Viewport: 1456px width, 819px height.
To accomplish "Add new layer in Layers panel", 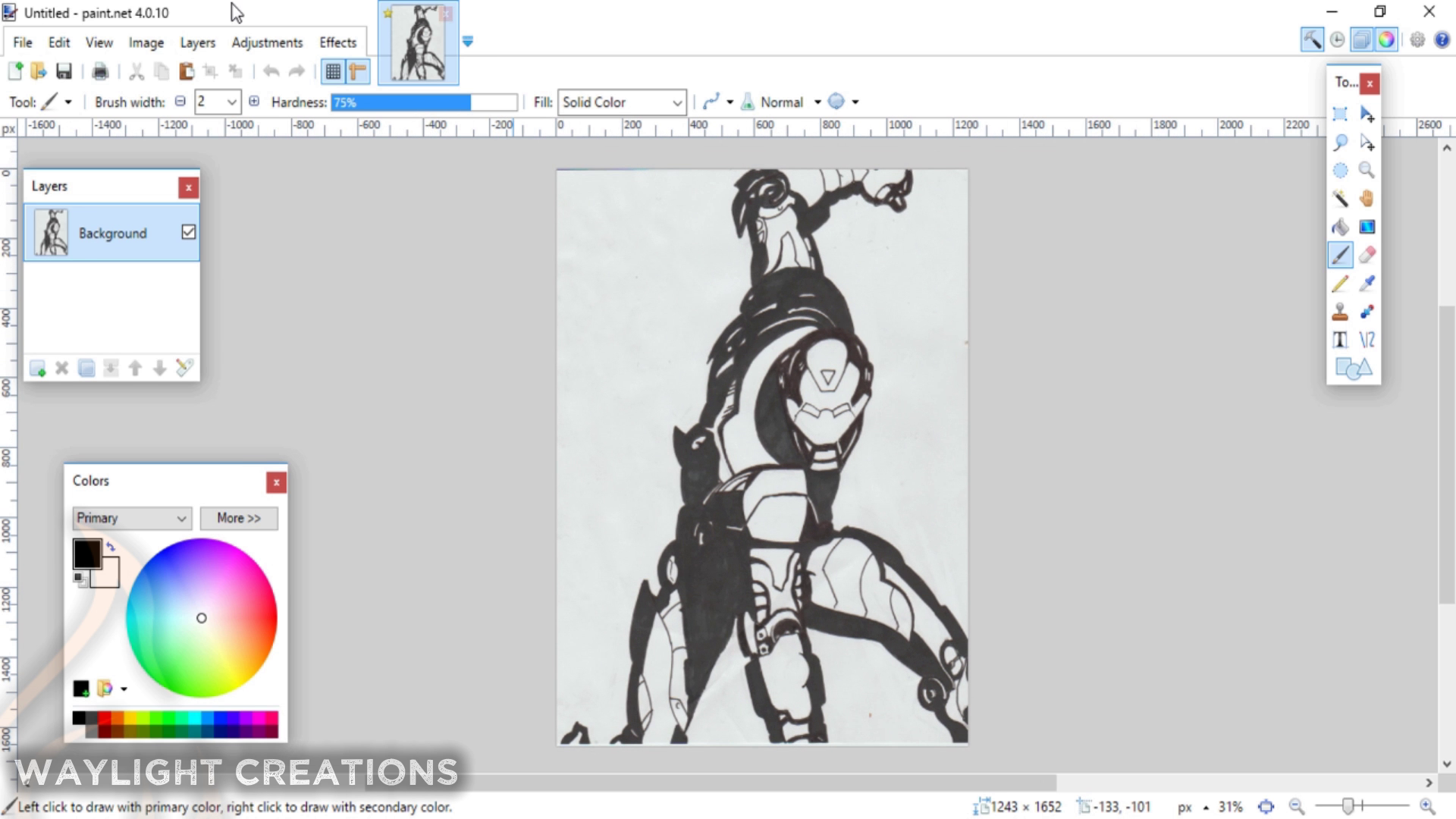I will click(37, 369).
